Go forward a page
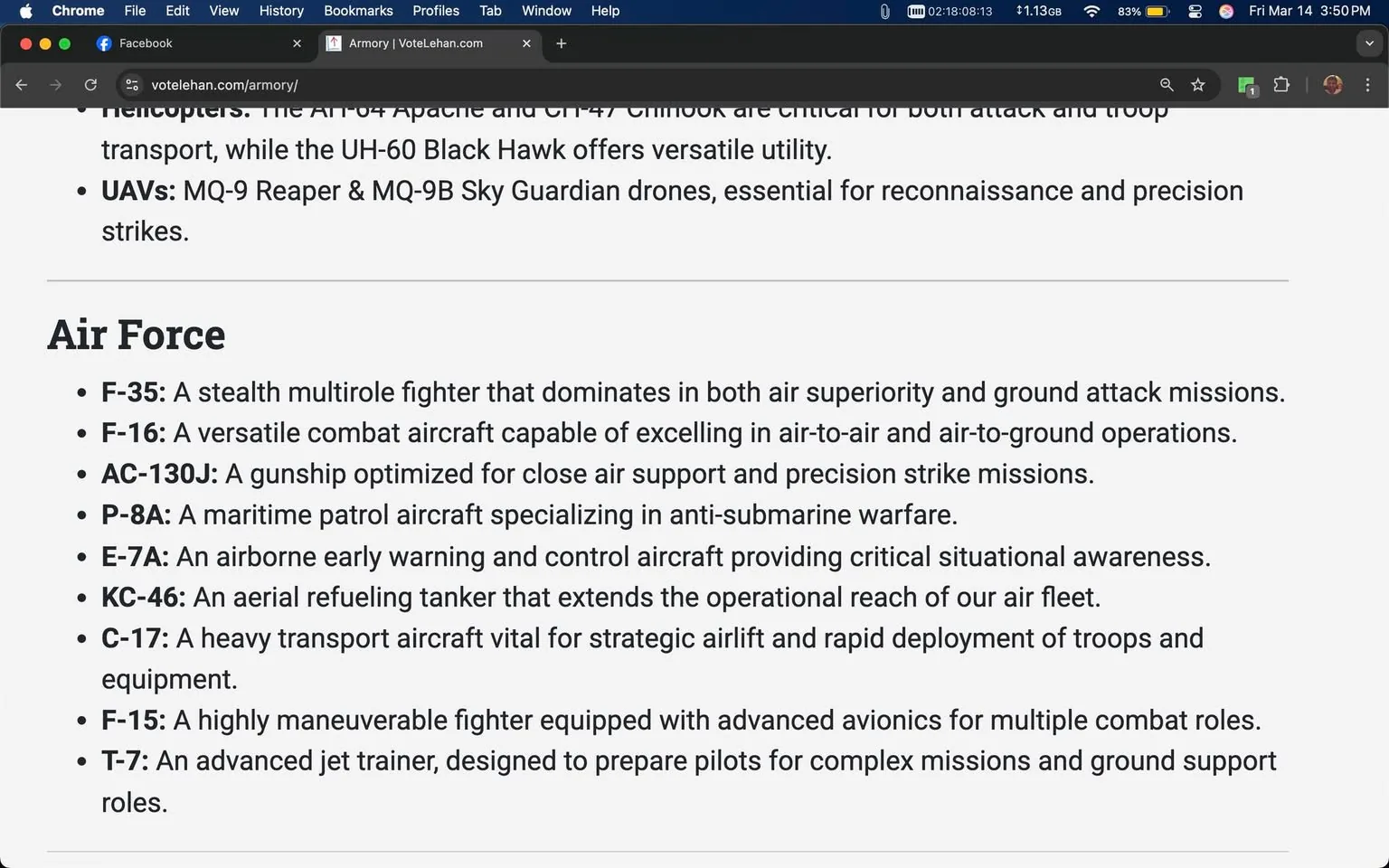The height and width of the screenshot is (868, 1389). pos(55,84)
